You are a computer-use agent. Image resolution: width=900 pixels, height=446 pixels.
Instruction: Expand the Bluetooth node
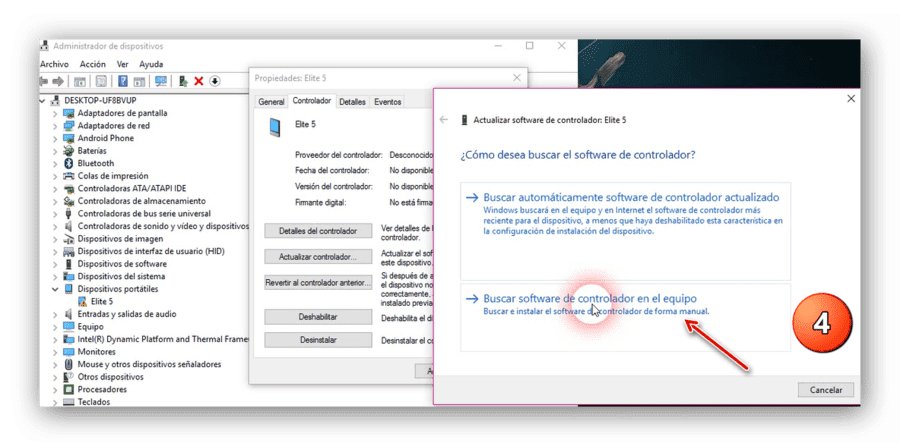[x=55, y=164]
